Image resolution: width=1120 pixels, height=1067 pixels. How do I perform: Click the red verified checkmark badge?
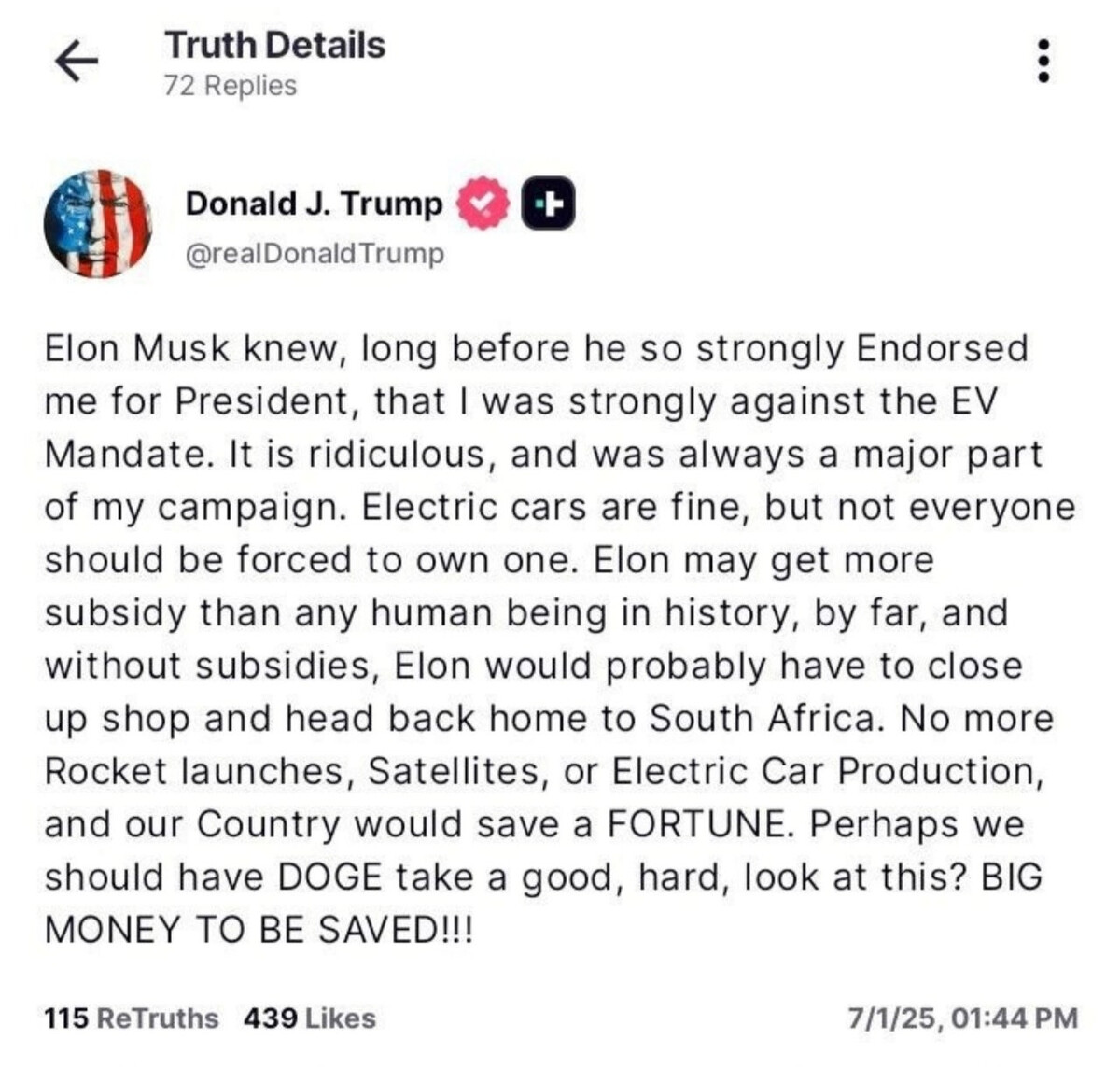coord(483,204)
